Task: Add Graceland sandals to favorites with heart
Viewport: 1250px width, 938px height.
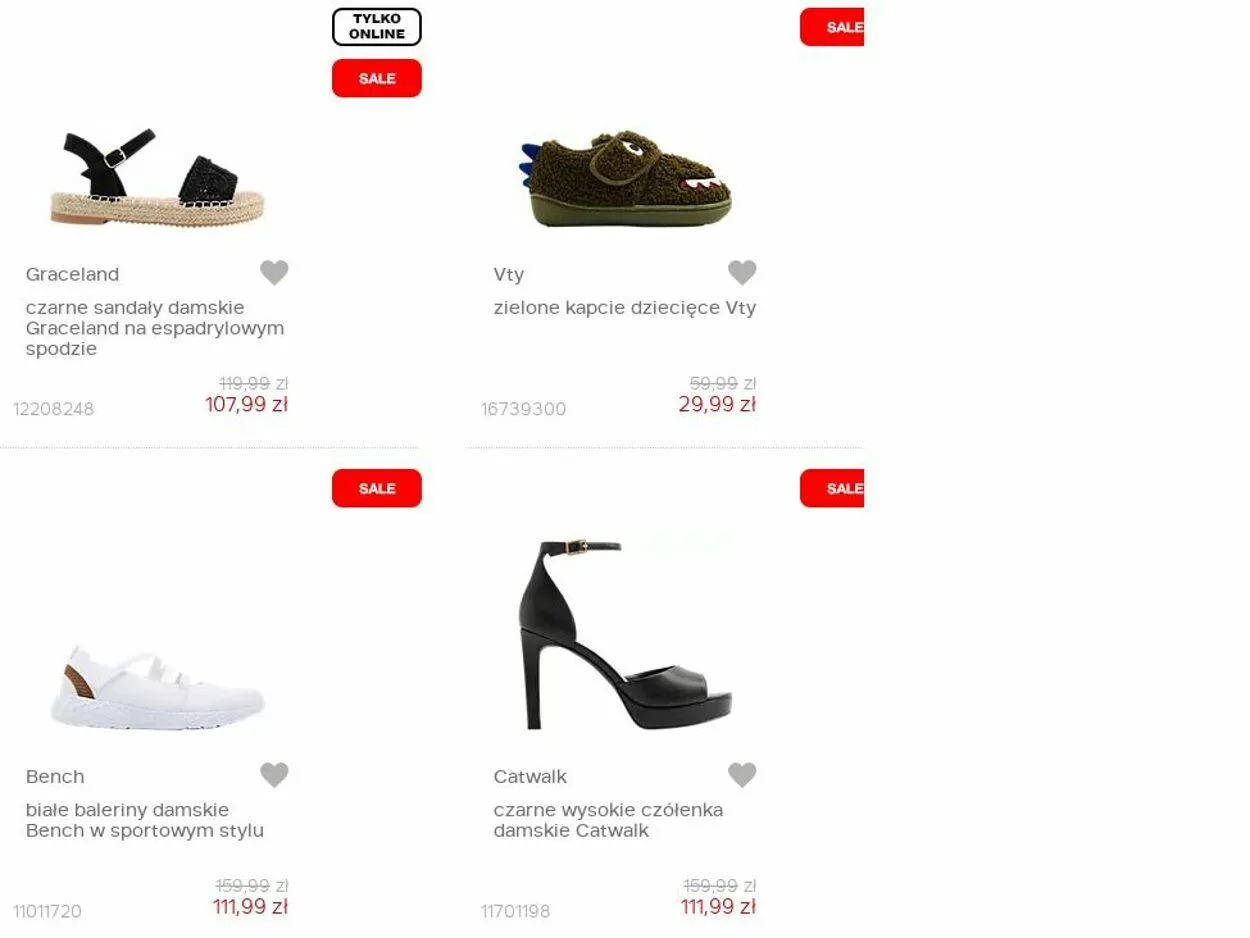Action: click(x=274, y=272)
